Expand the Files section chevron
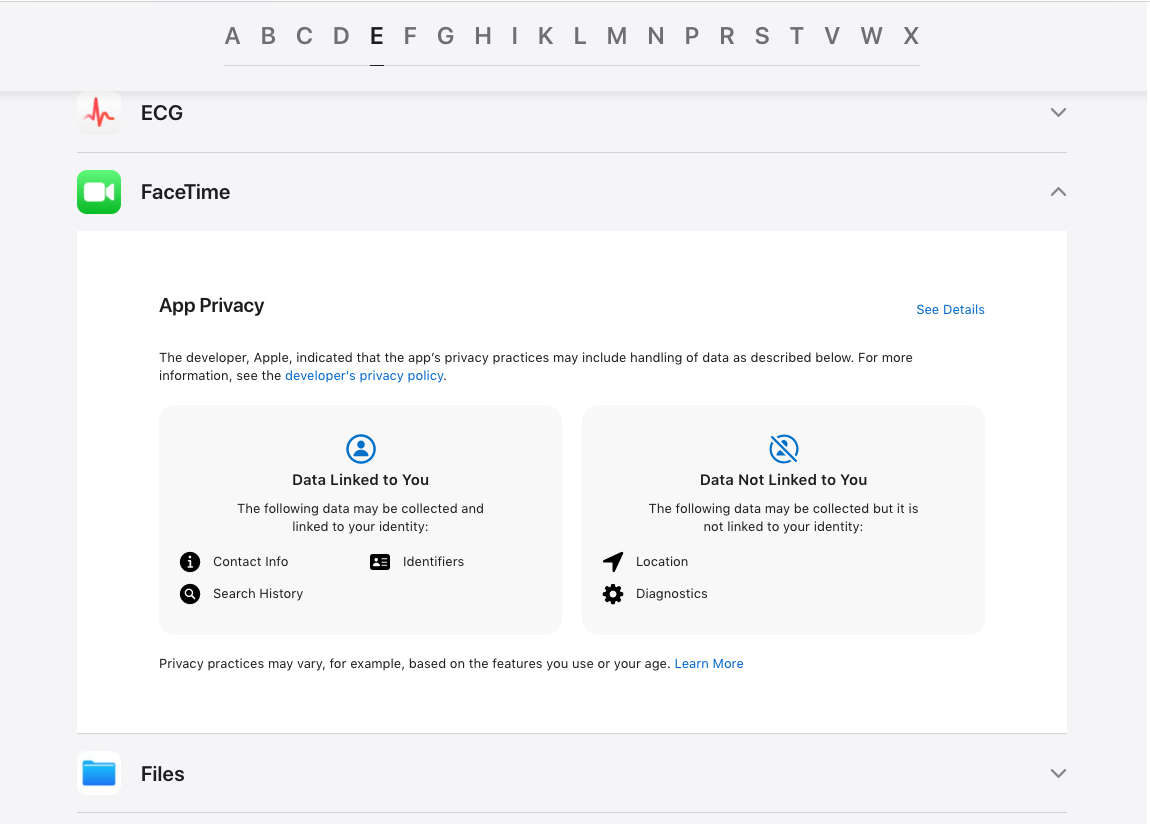 [x=1058, y=773]
